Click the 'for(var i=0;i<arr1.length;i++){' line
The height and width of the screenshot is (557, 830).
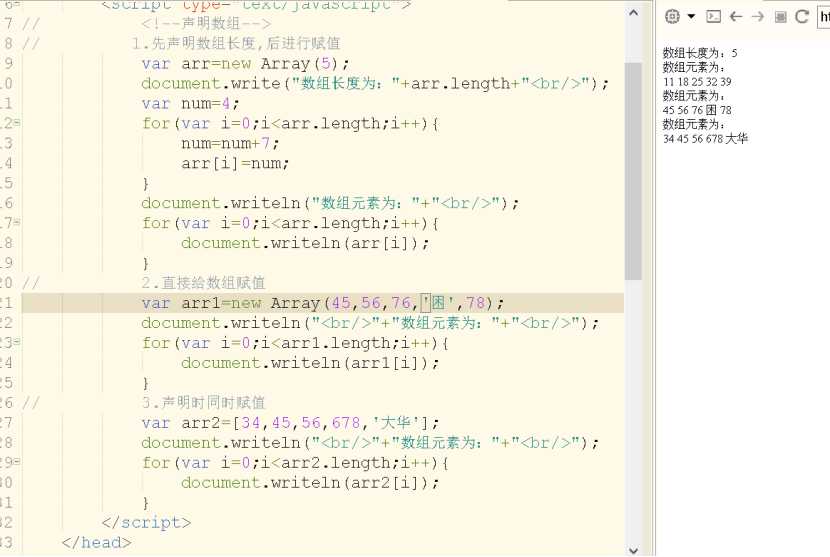click(x=295, y=343)
